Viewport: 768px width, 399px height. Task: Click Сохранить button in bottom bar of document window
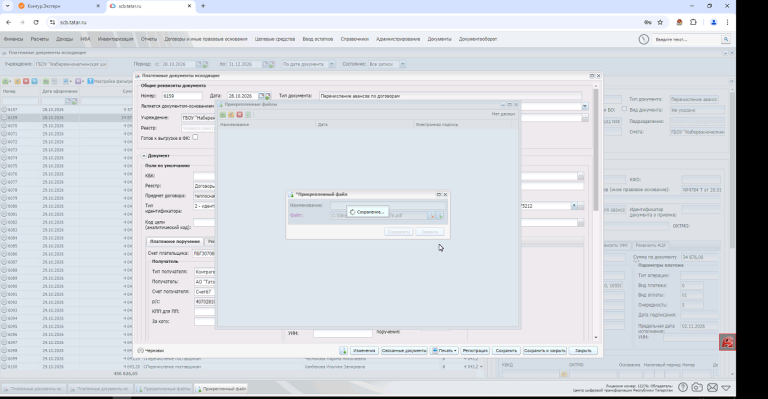pos(506,351)
